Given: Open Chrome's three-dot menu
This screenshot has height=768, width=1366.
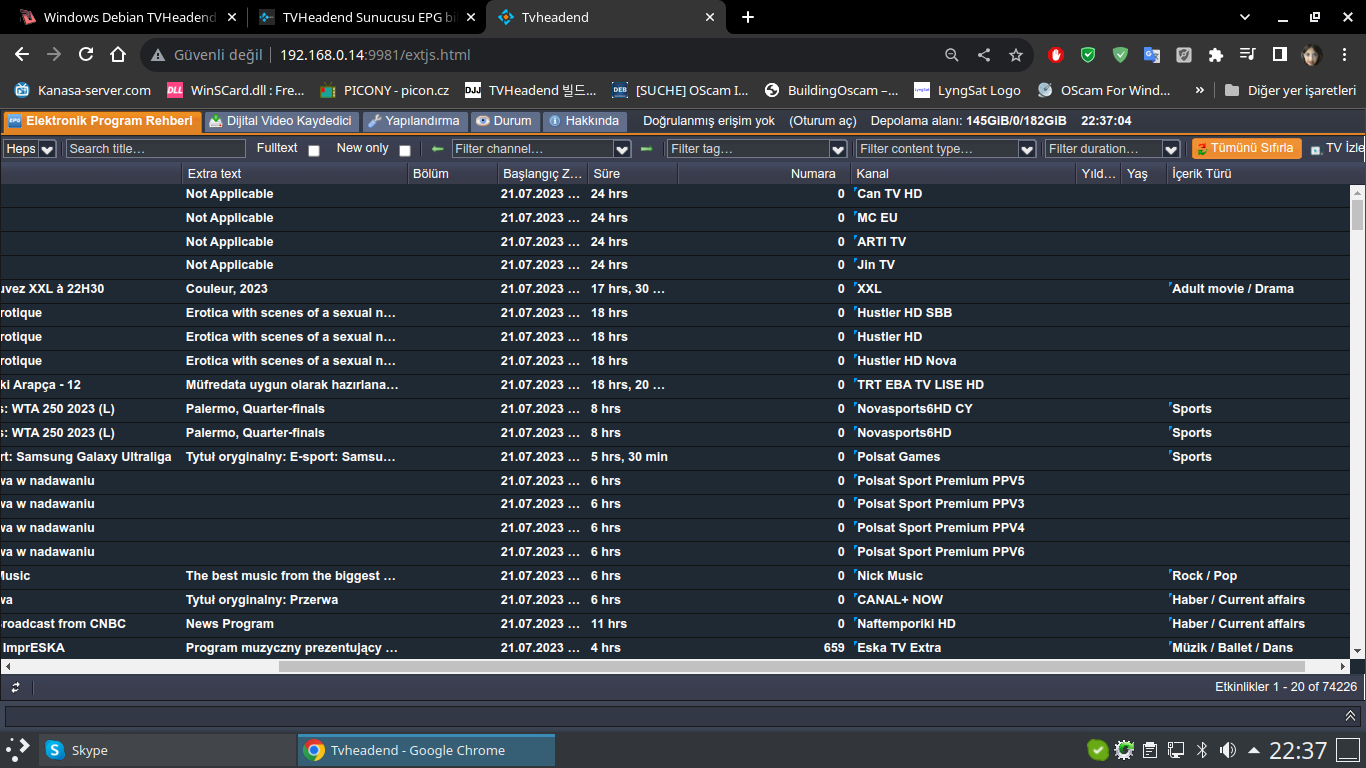Looking at the screenshot, I should click(1343, 55).
